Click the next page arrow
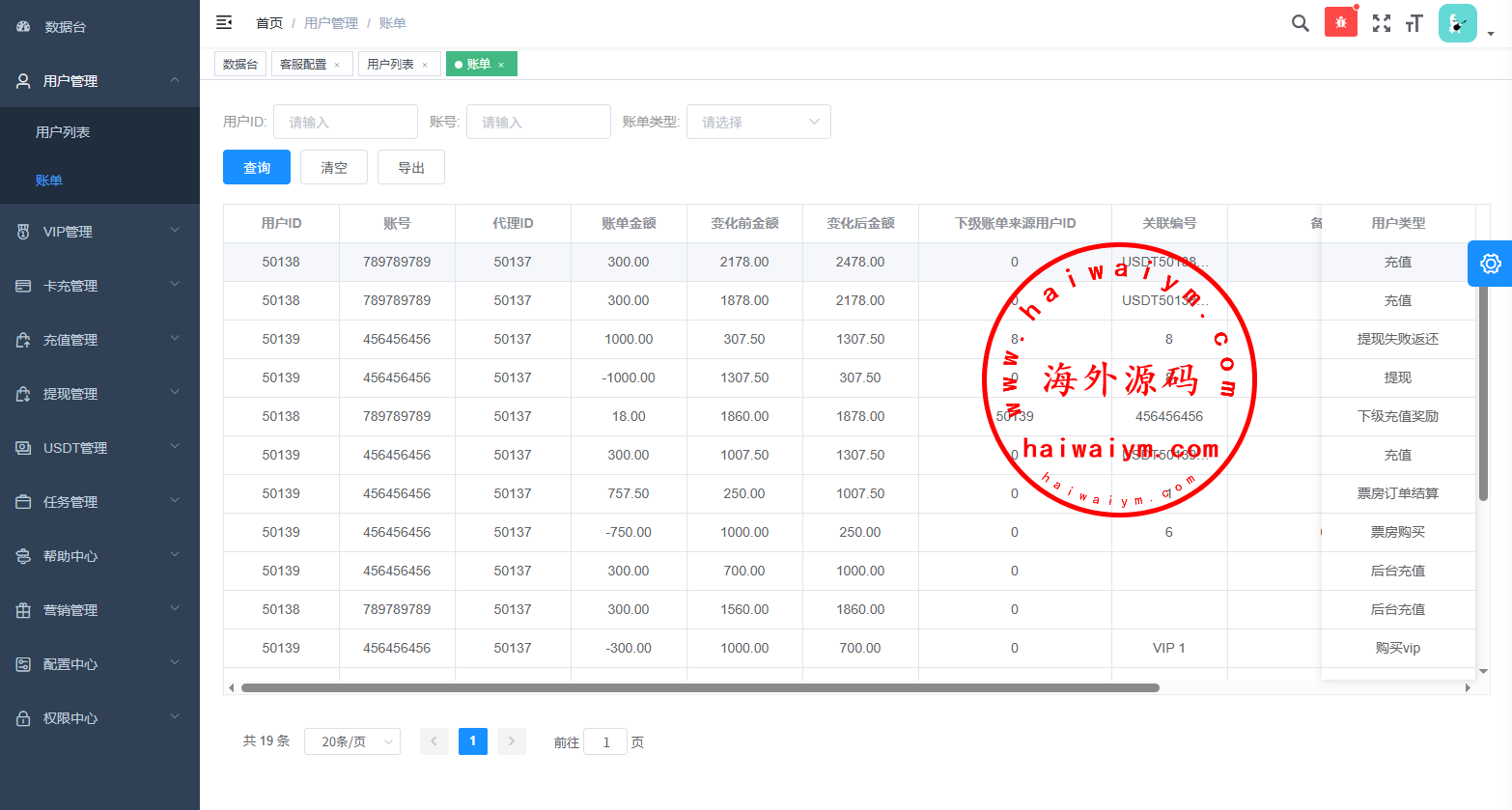This screenshot has height=810, width=1512. coord(512,741)
